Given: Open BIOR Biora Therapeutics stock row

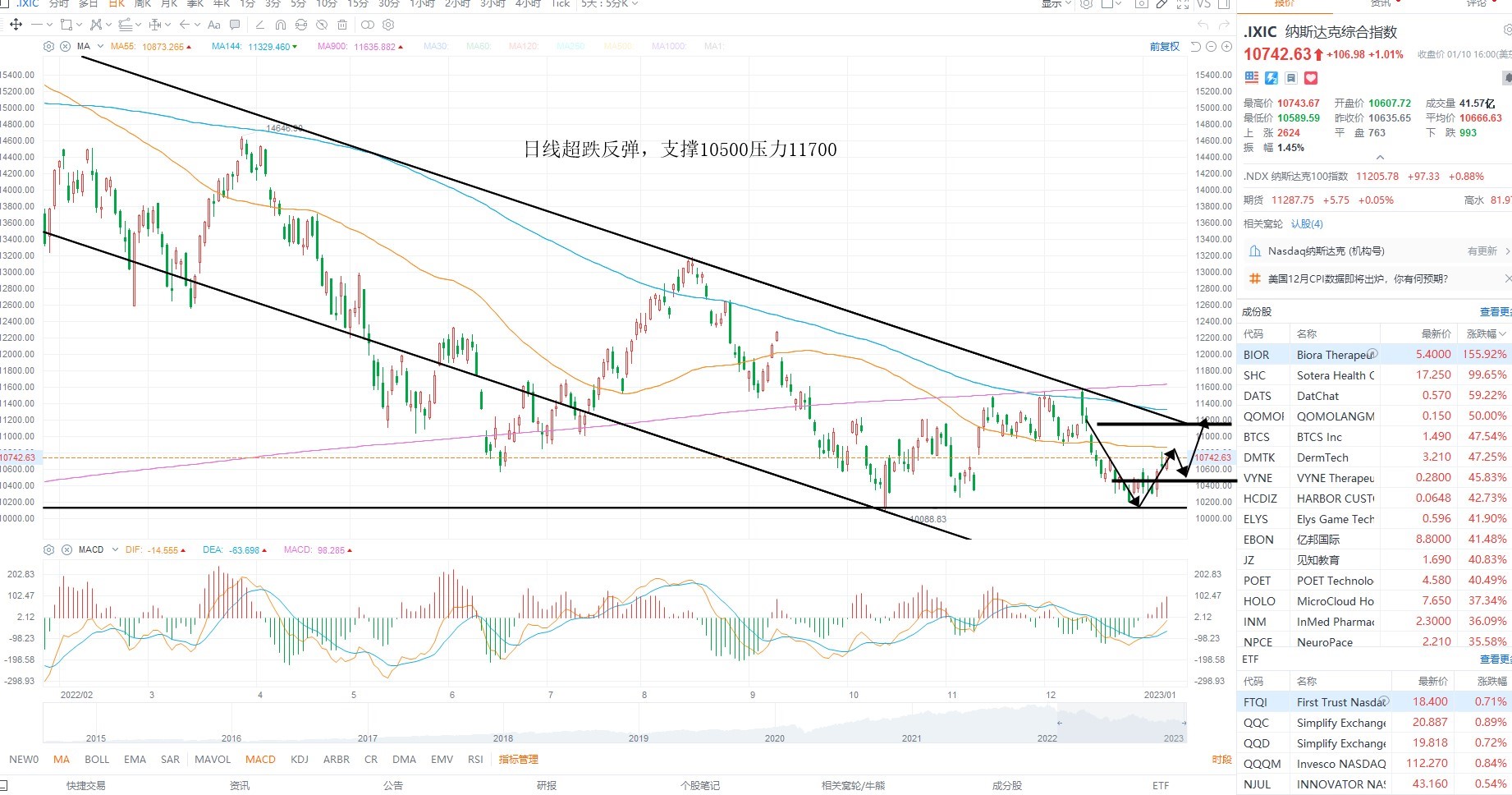Looking at the screenshot, I should [1374, 355].
